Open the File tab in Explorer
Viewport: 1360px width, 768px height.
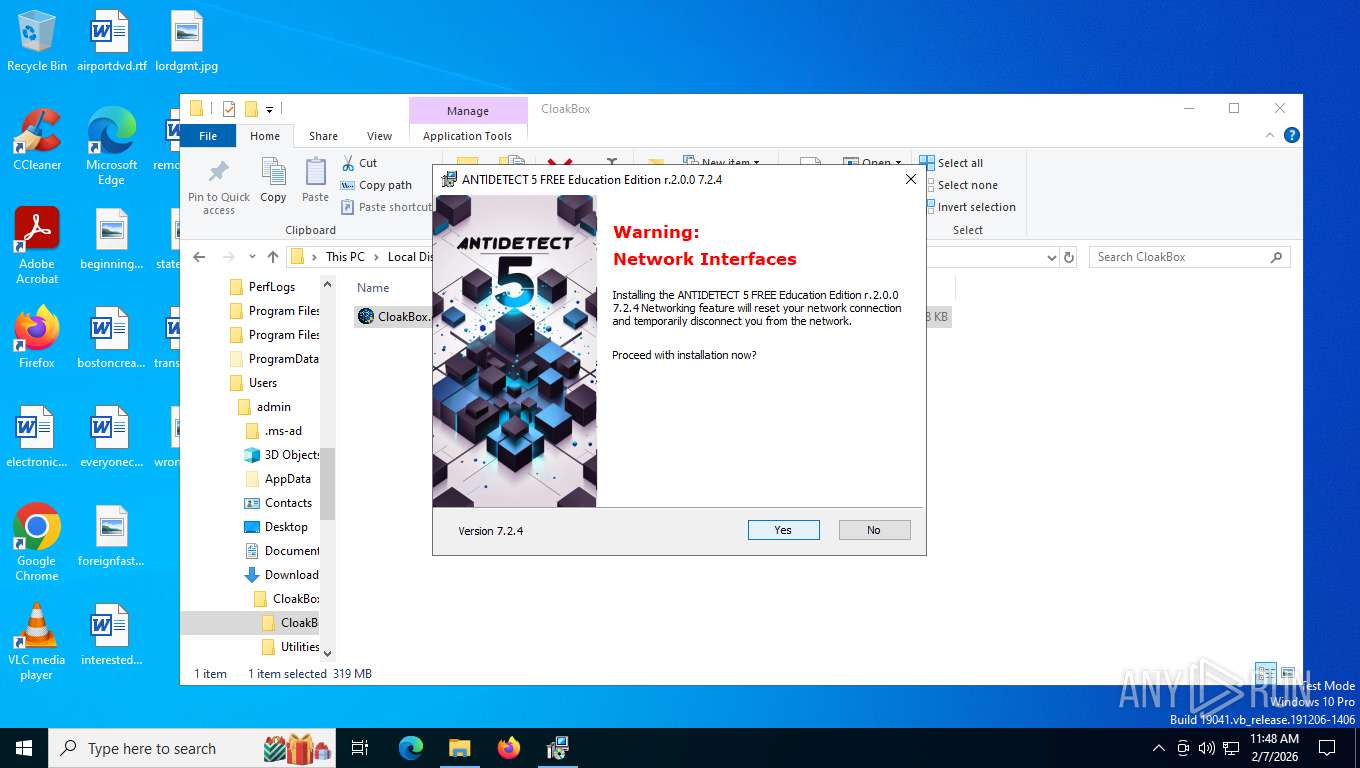pos(208,136)
